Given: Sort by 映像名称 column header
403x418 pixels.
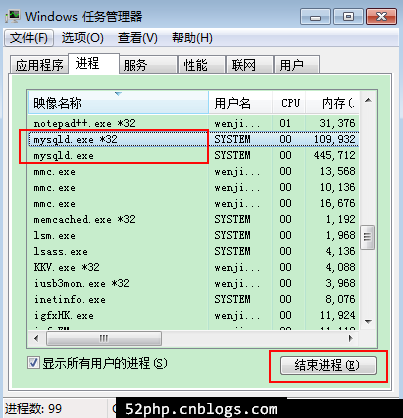Looking at the screenshot, I should tap(118, 103).
